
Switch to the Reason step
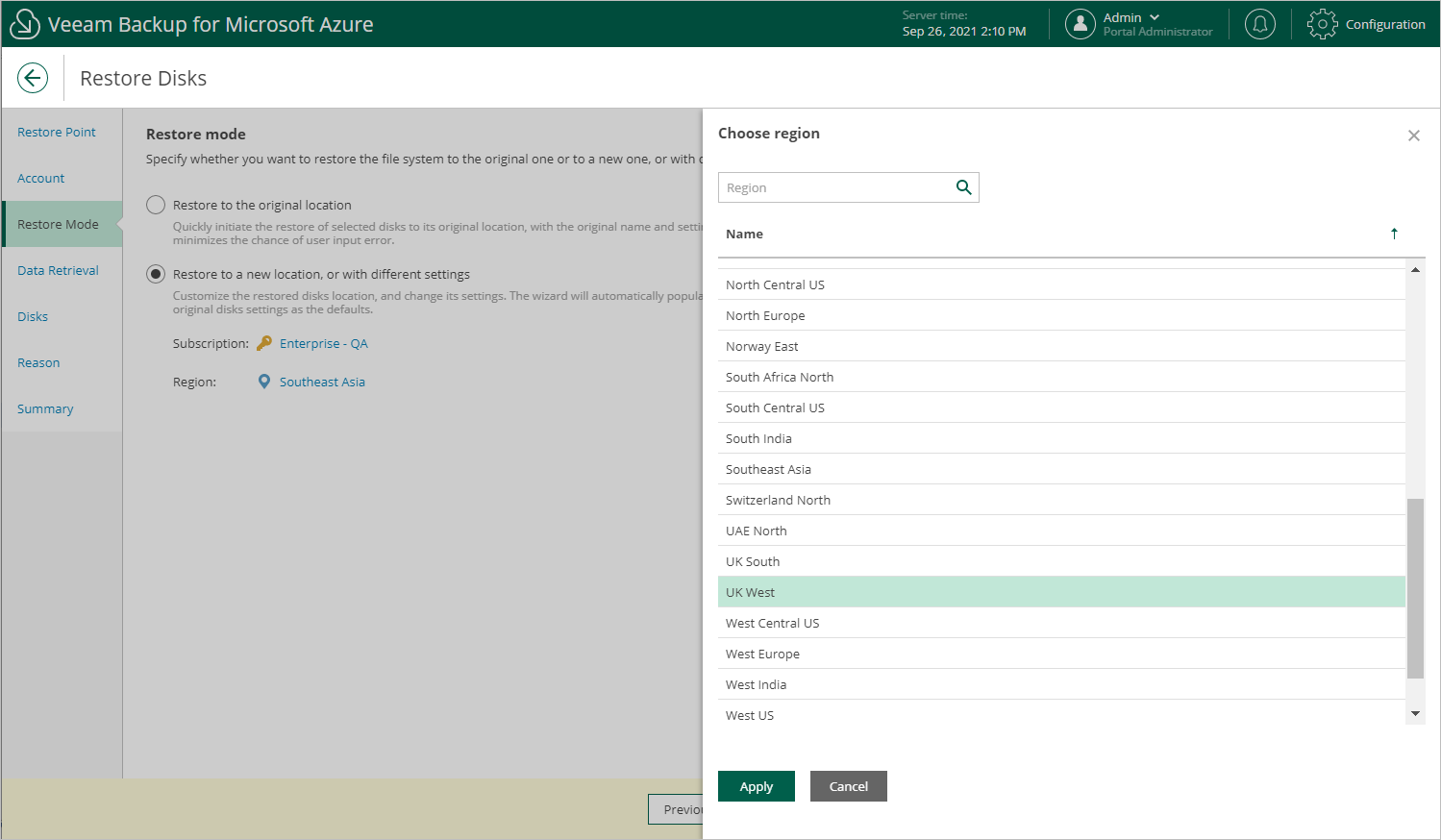pyautogui.click(x=38, y=362)
